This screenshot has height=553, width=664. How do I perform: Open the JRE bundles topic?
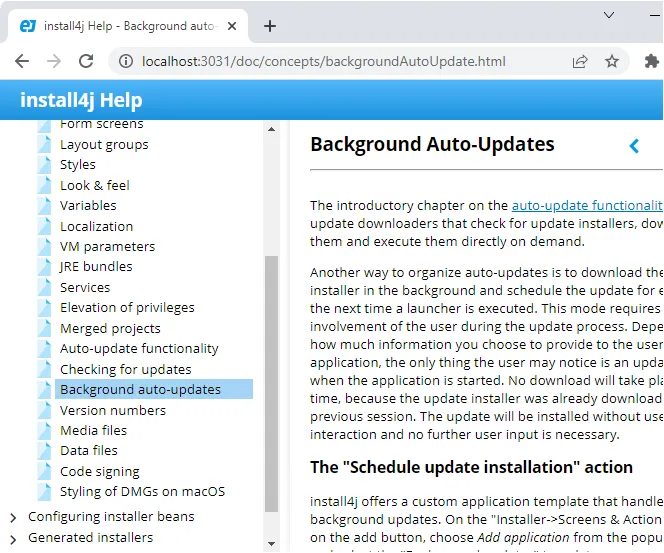[x=96, y=266]
